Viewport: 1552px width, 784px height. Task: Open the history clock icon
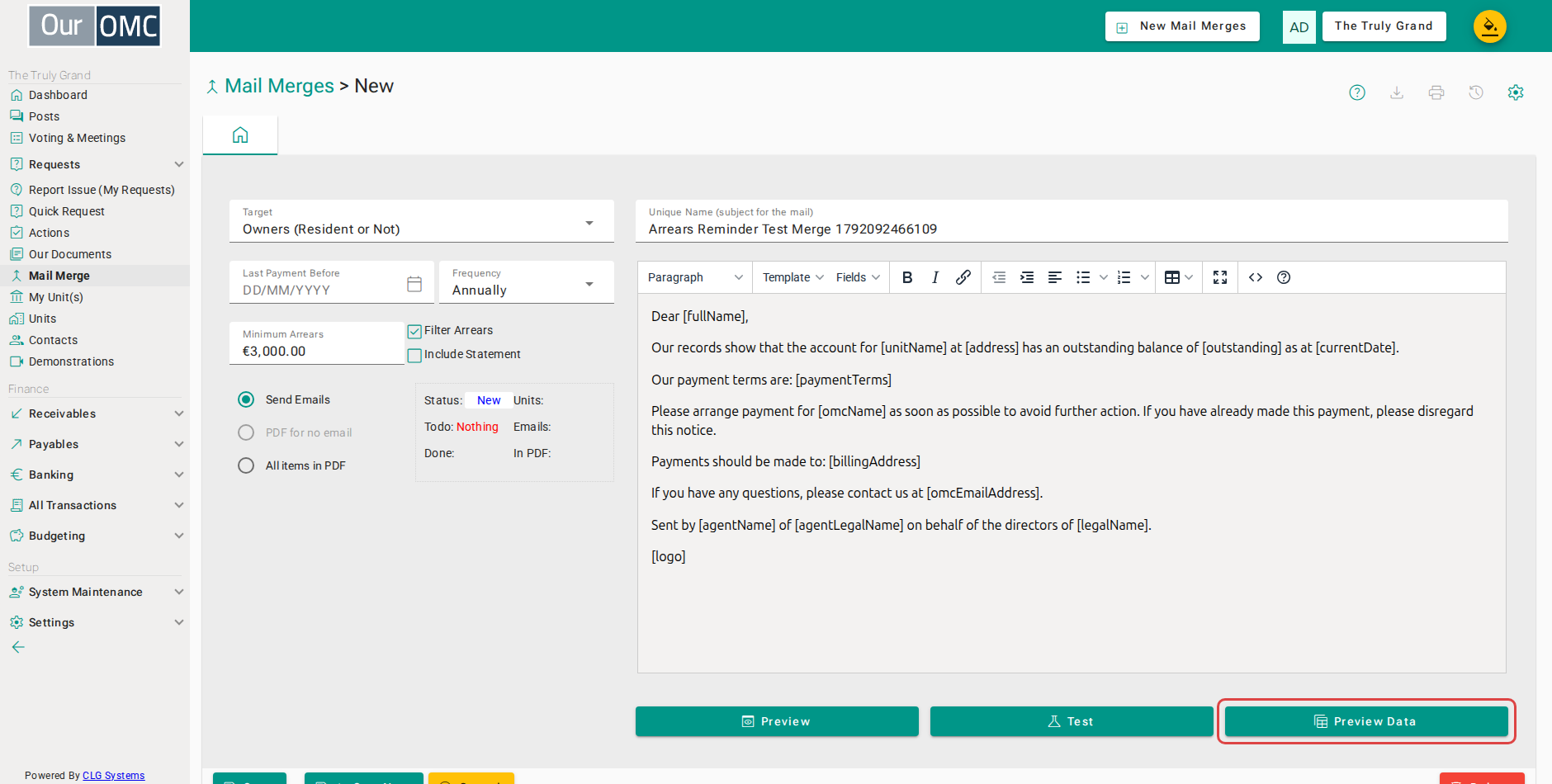pyautogui.click(x=1476, y=92)
